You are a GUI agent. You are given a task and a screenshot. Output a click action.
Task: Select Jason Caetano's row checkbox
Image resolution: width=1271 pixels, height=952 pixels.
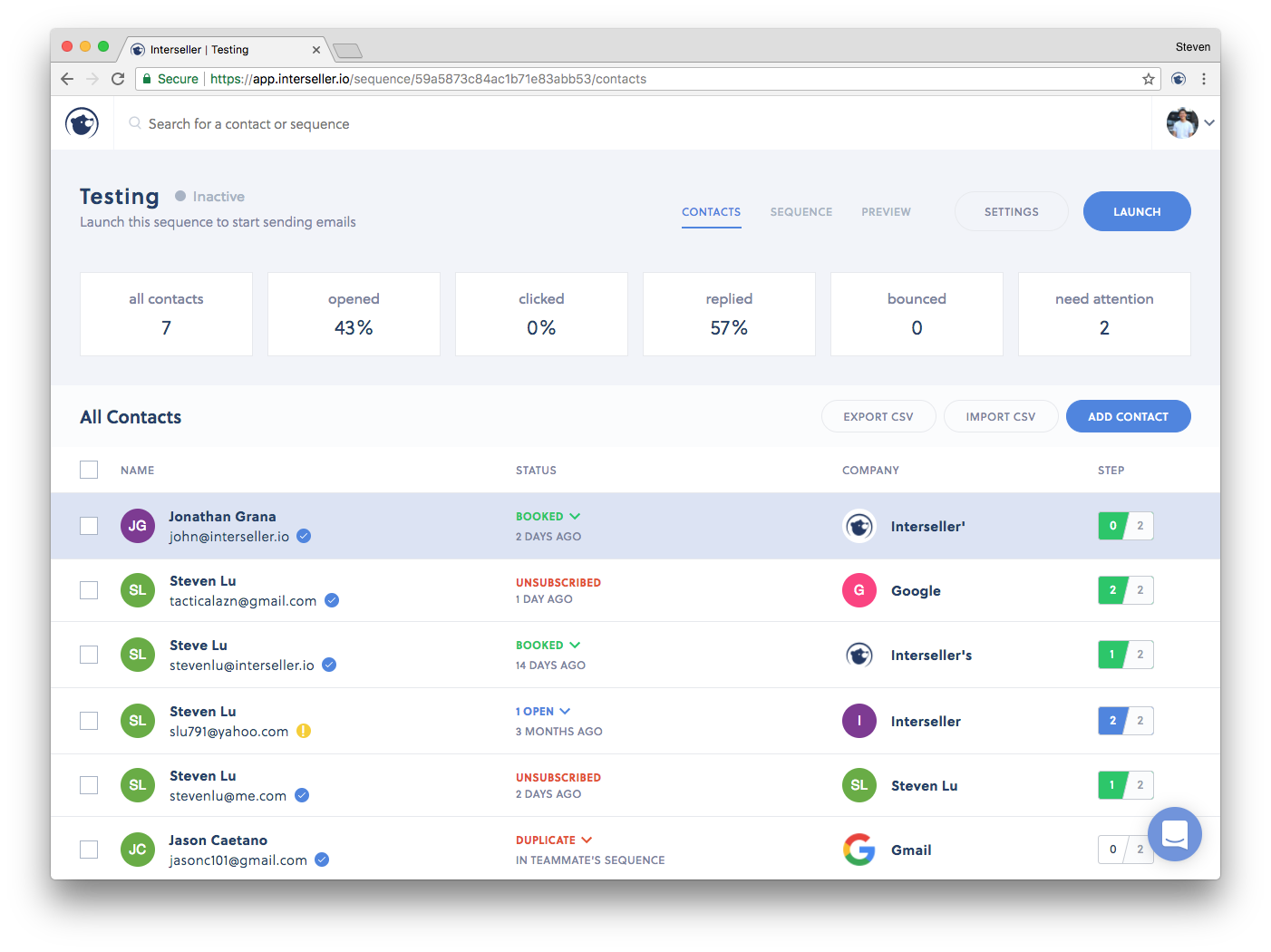point(89,850)
